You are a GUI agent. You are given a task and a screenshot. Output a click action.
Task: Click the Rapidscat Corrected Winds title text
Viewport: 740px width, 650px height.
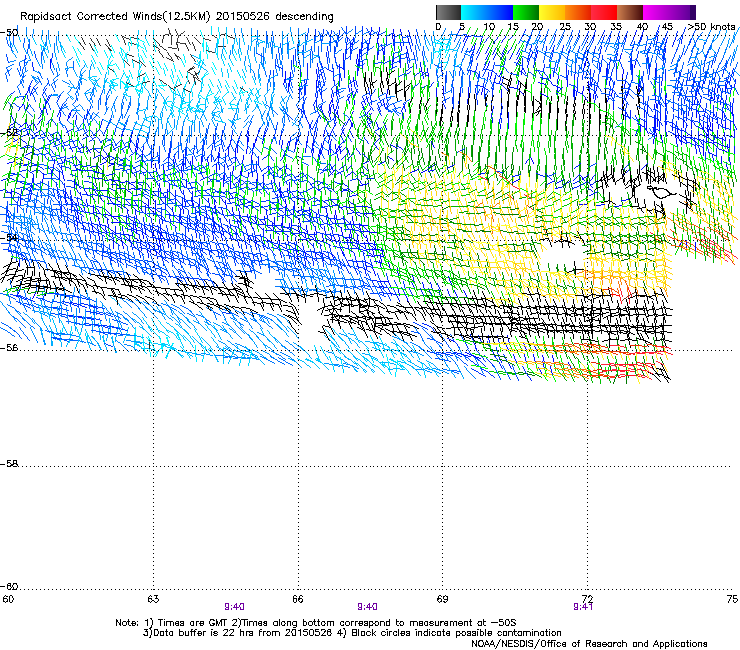[177, 16]
